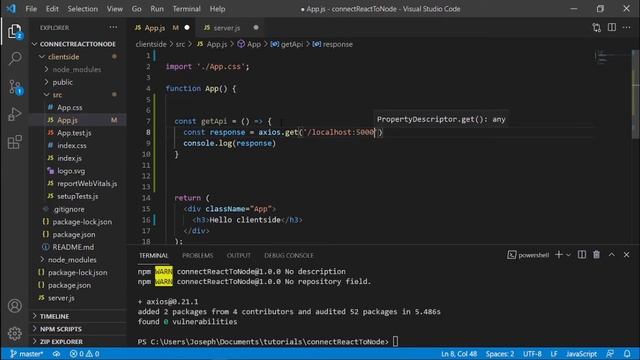Open errors and warnings count in status bar
This screenshot has height=360, width=640.
coord(84,354)
